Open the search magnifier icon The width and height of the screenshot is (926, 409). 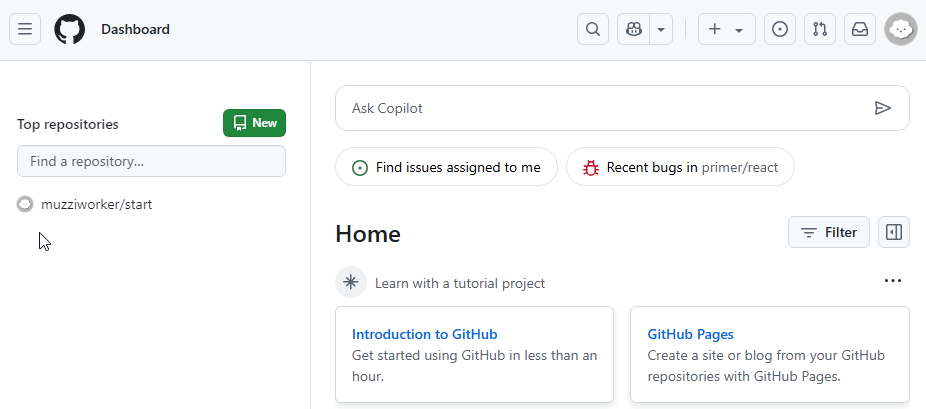593,29
